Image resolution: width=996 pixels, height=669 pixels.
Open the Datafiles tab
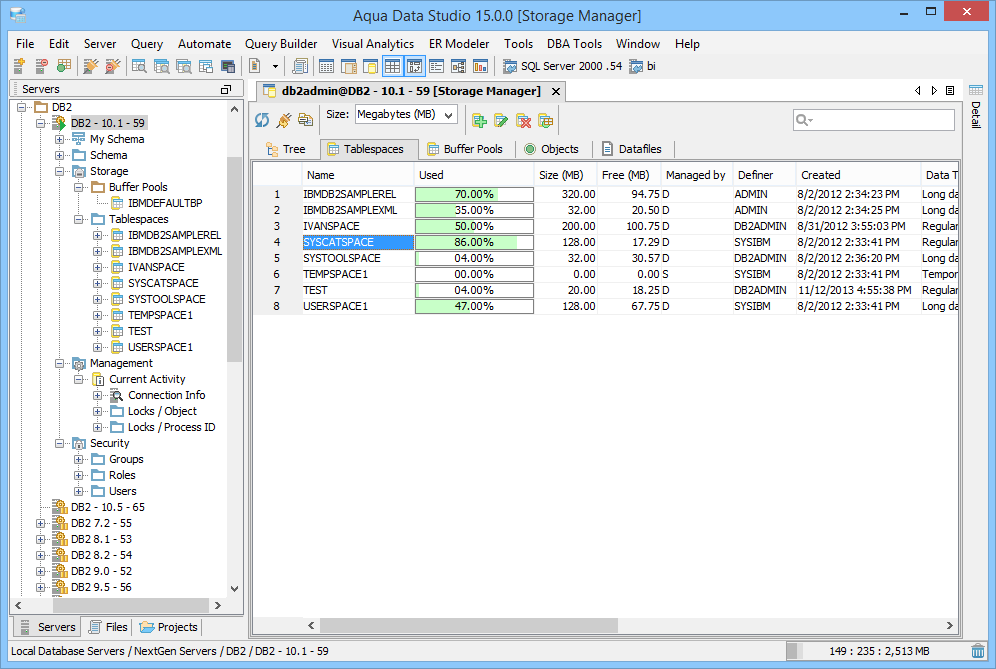pos(632,149)
